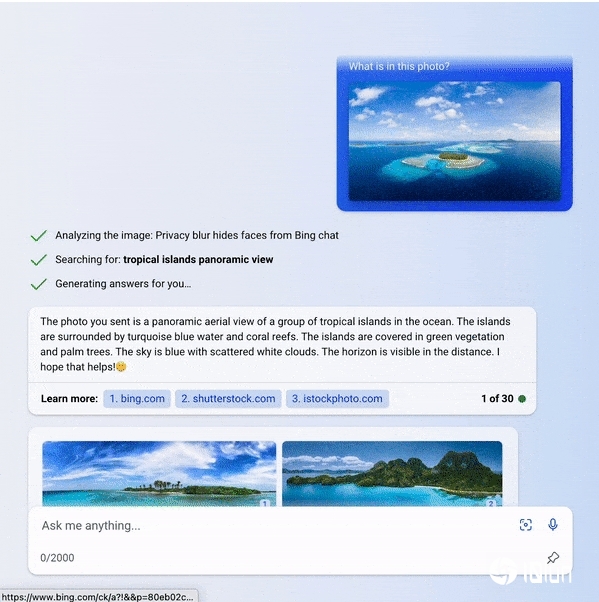Click 'Generating answers for you…' status line
The width and height of the screenshot is (599, 602).
pyautogui.click(x=123, y=284)
